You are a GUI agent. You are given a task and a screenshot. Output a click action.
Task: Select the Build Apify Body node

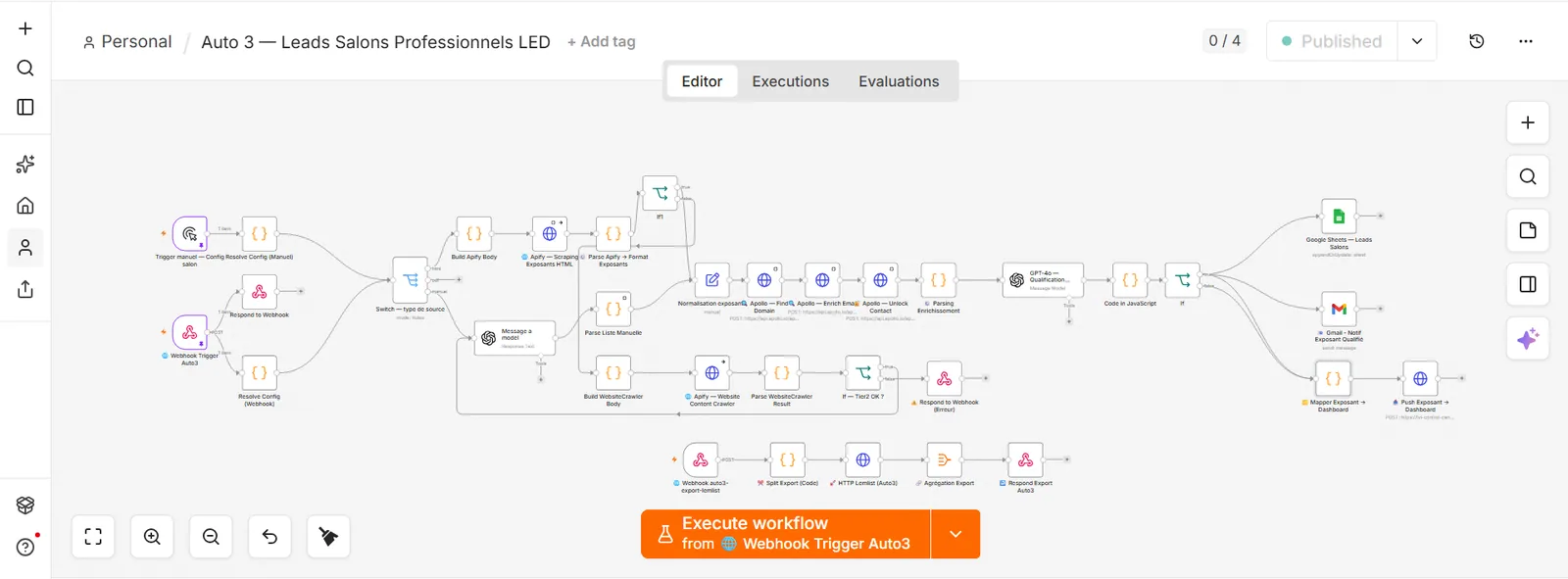pos(474,234)
